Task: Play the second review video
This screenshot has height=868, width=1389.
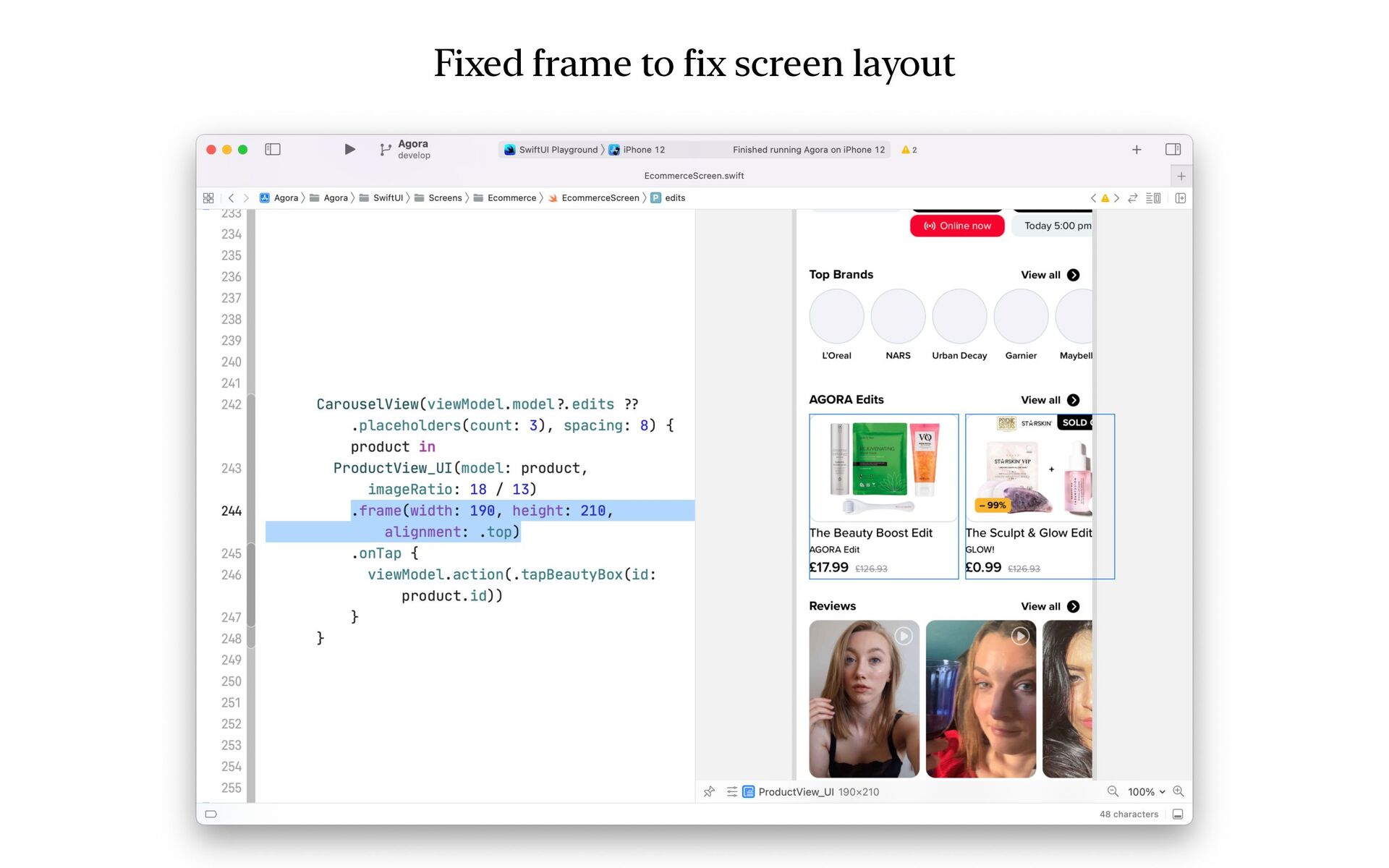Action: coord(1020,636)
